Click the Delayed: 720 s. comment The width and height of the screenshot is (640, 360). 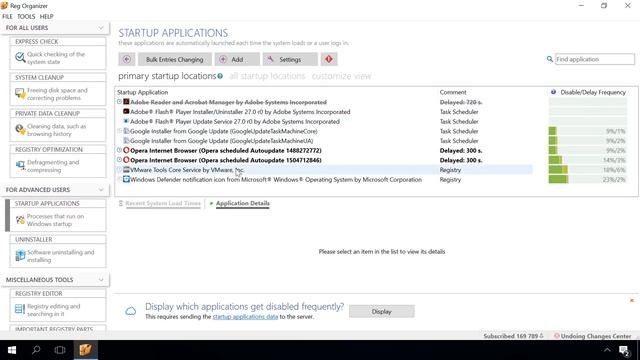(x=461, y=102)
